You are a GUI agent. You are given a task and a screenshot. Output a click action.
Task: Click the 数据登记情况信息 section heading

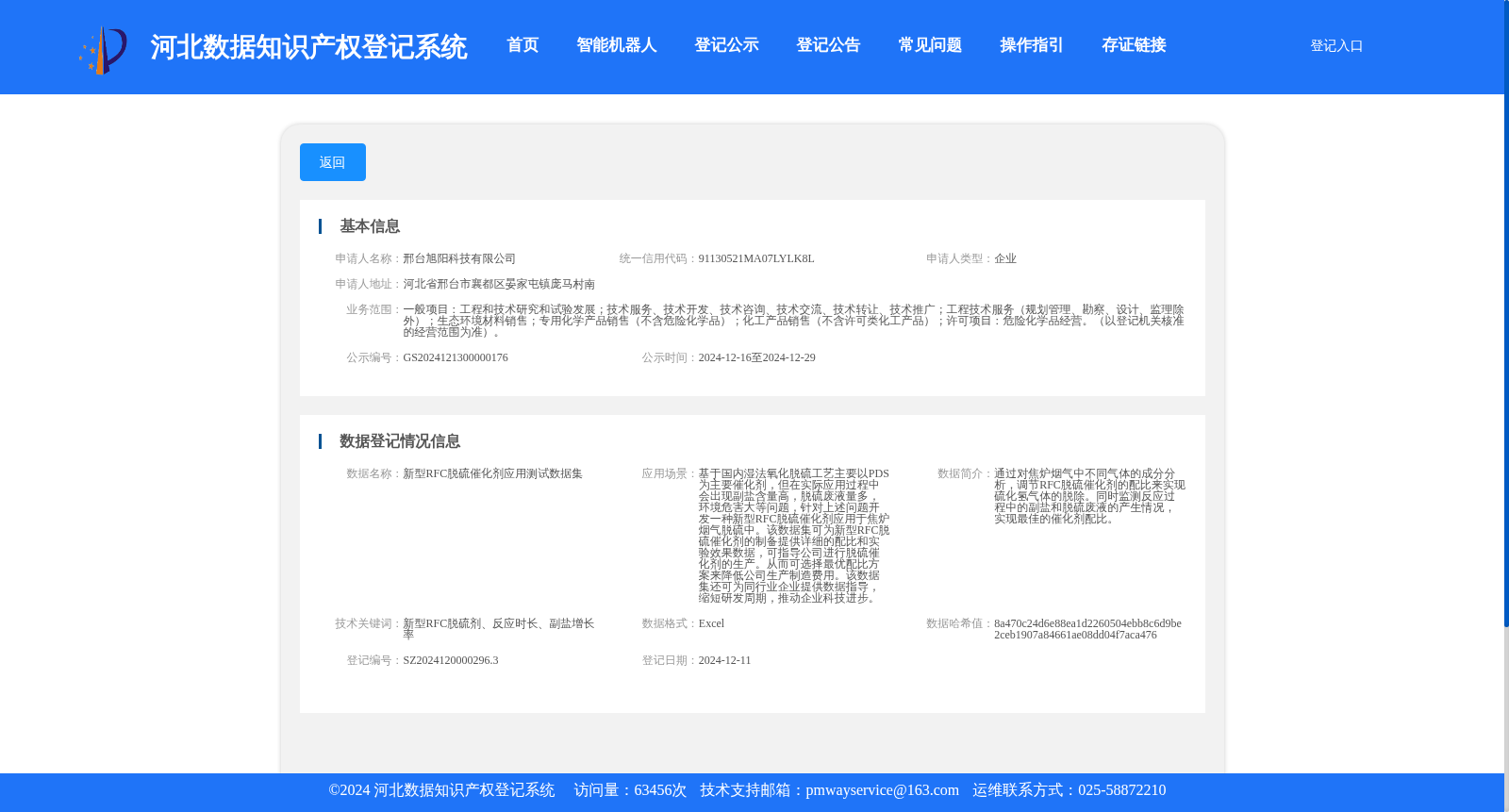tap(400, 441)
